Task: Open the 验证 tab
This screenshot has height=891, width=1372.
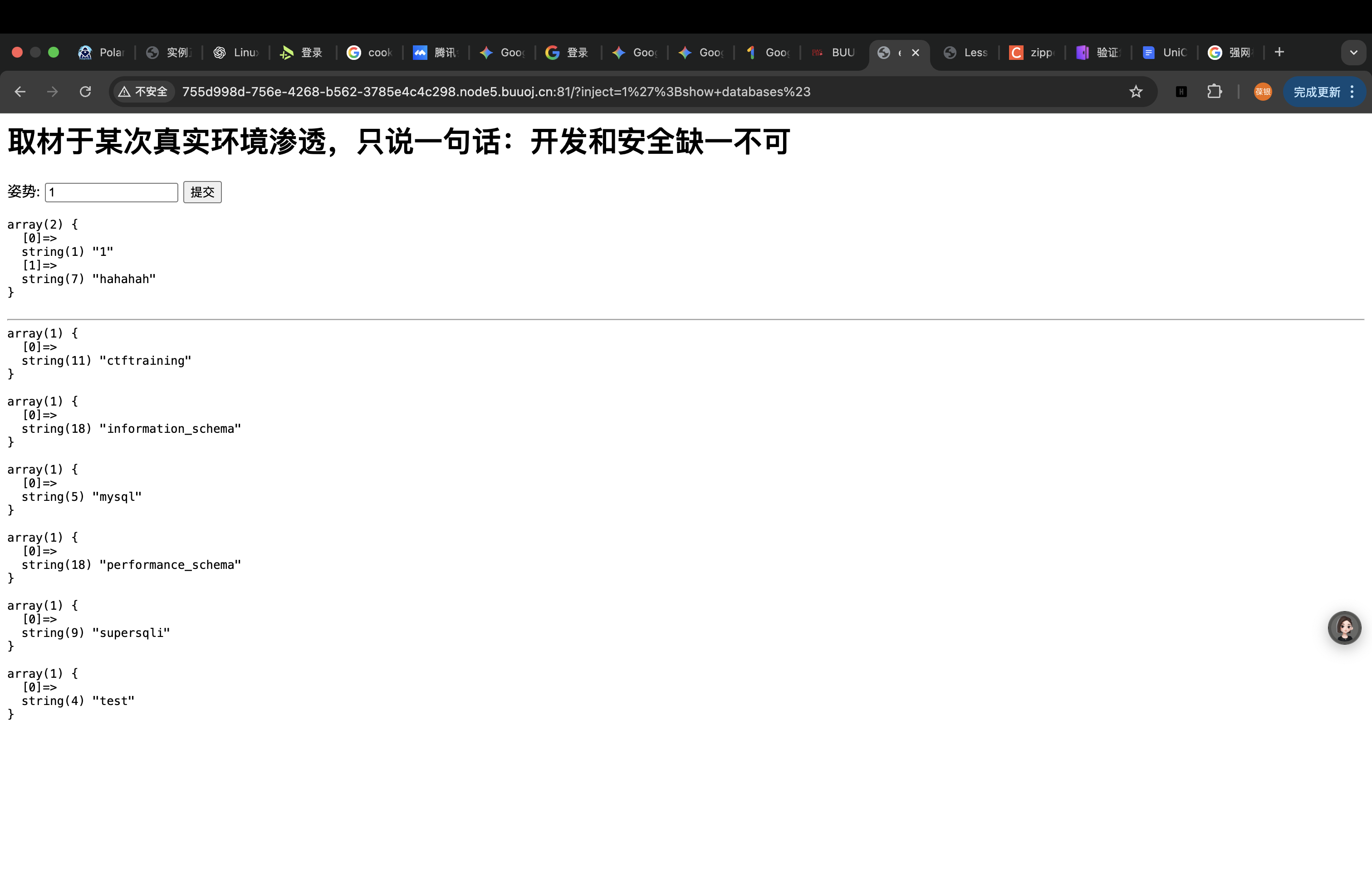Action: pos(1099,53)
